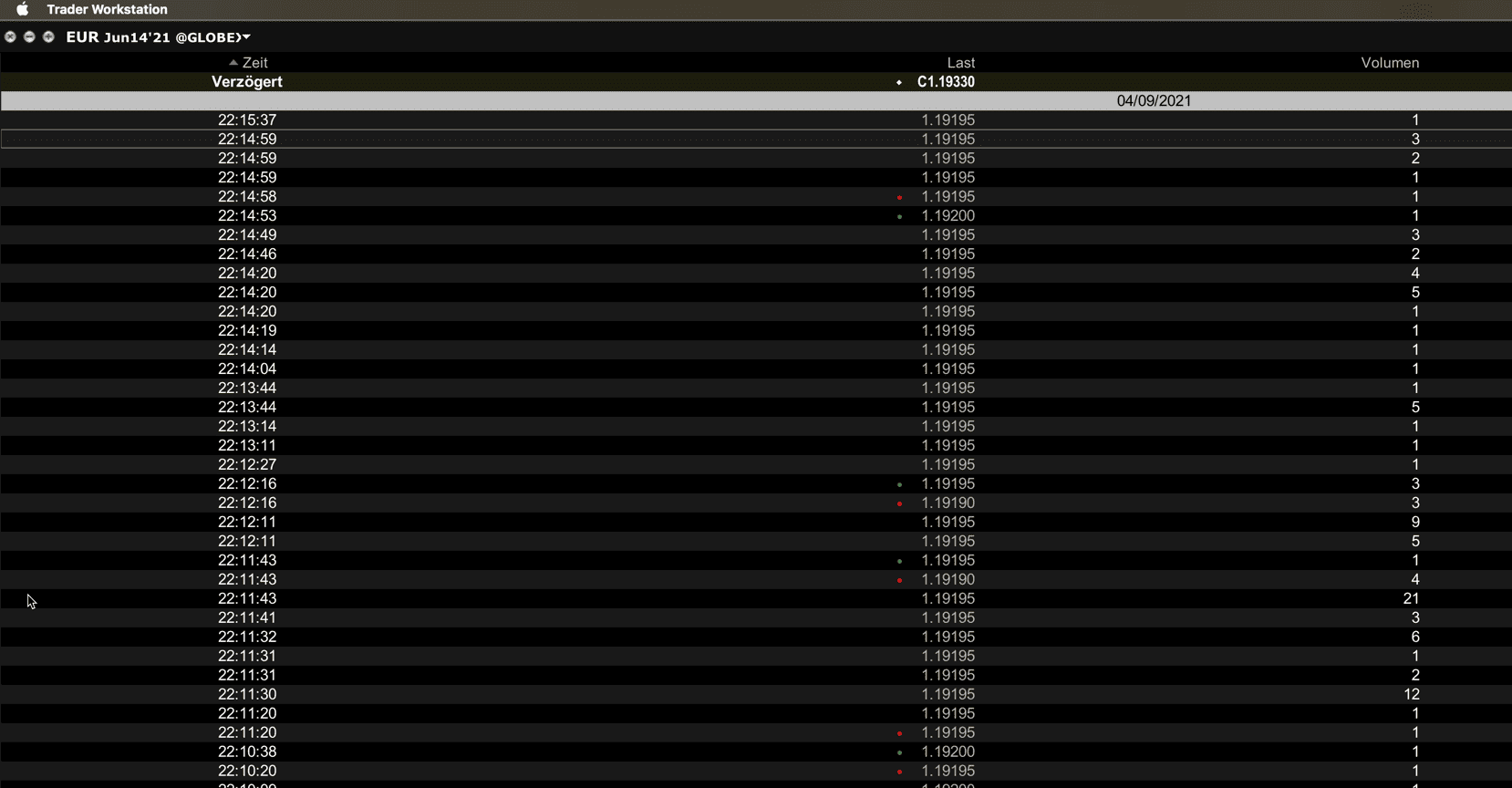Screen dimensions: 1512x788
Task: Click gray tick dot in 22:14:53 row
Action: [x=899, y=216]
